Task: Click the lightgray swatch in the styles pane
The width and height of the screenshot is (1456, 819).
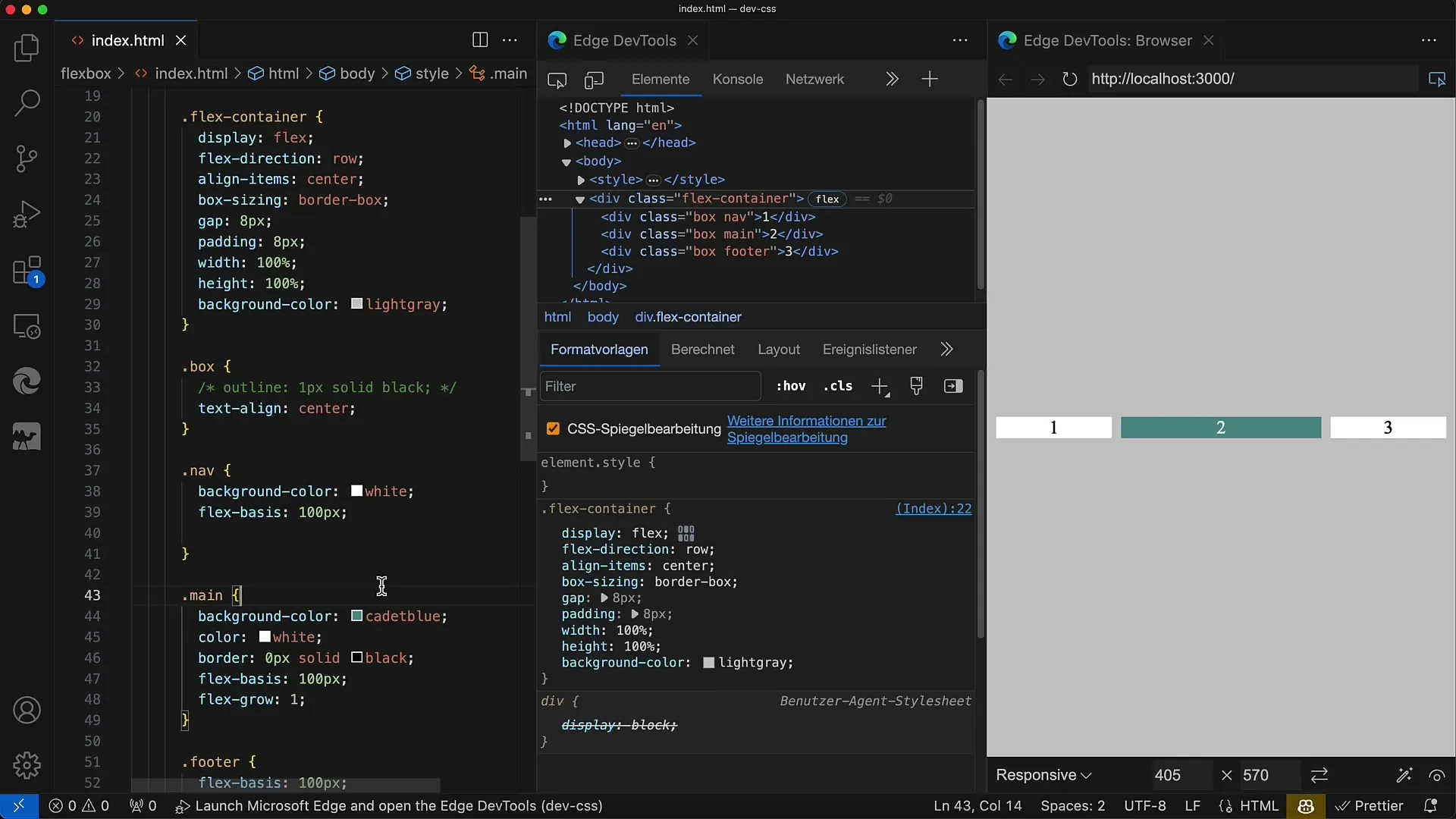Action: click(x=709, y=663)
